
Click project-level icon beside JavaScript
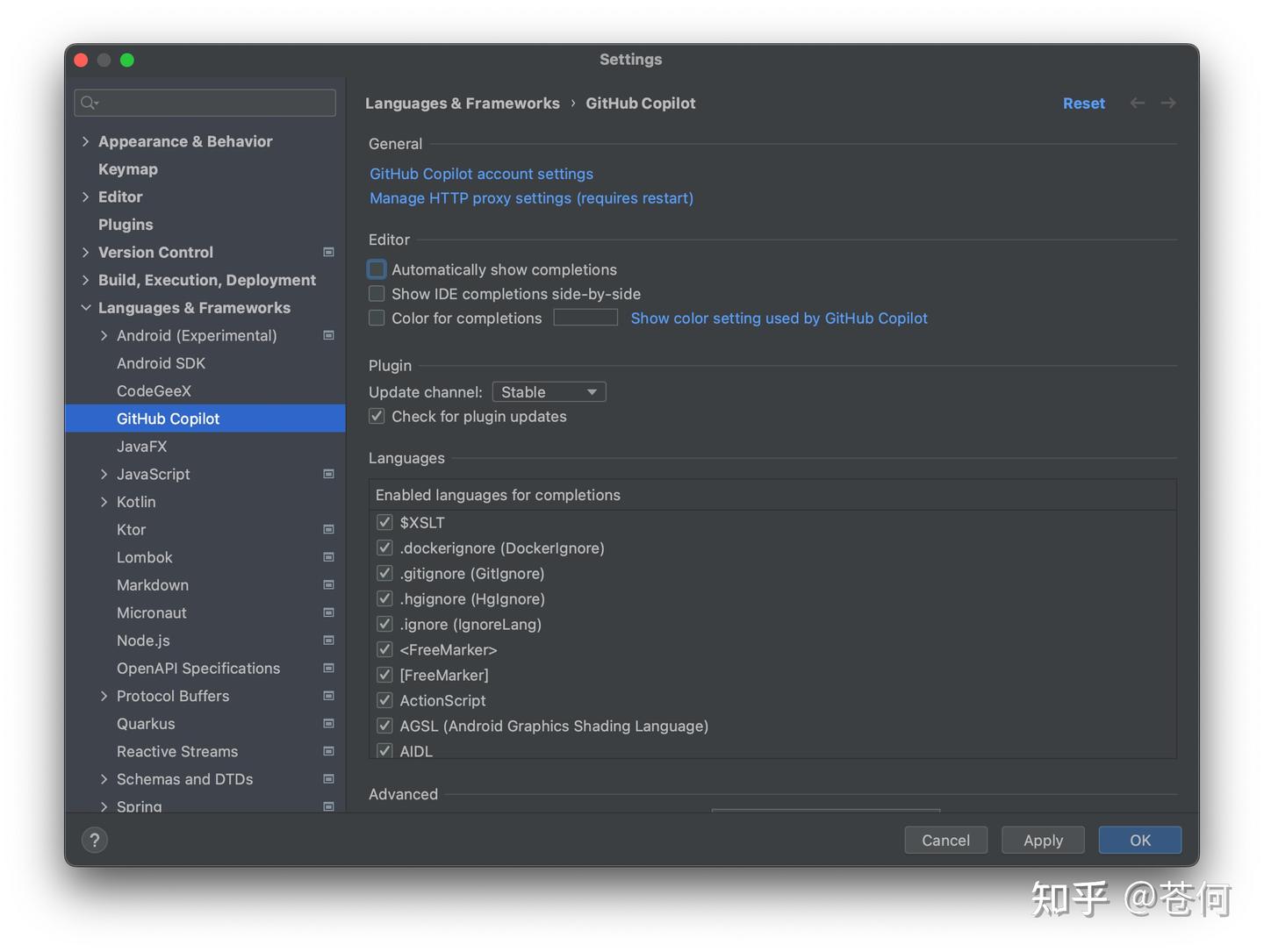[x=328, y=474]
